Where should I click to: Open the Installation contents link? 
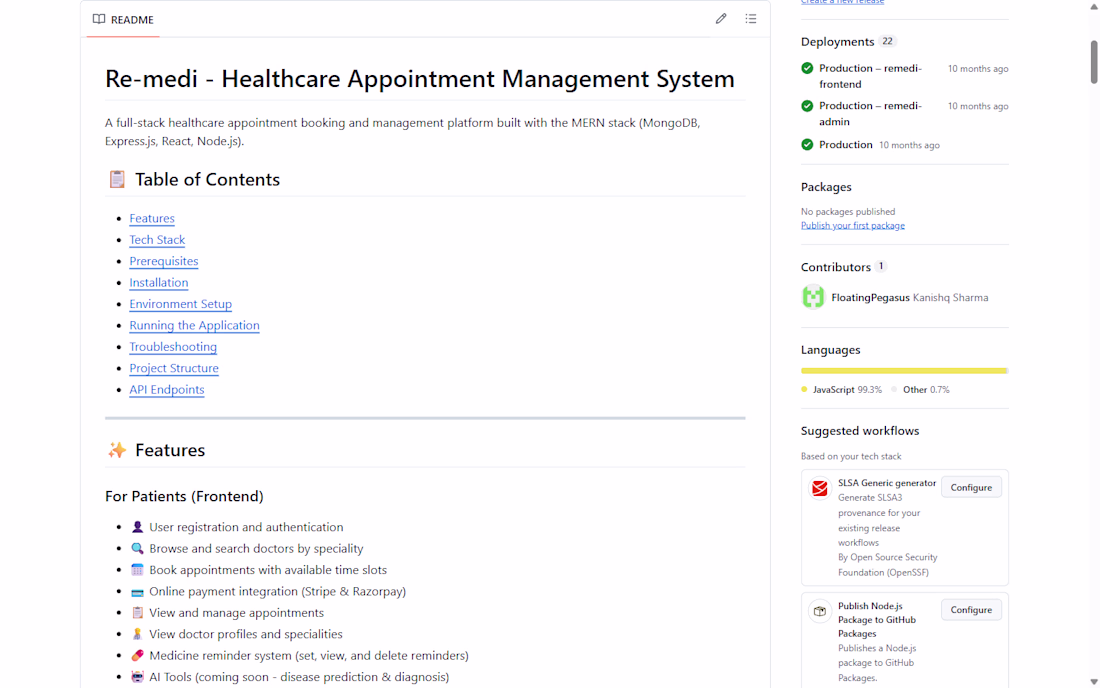tap(159, 283)
